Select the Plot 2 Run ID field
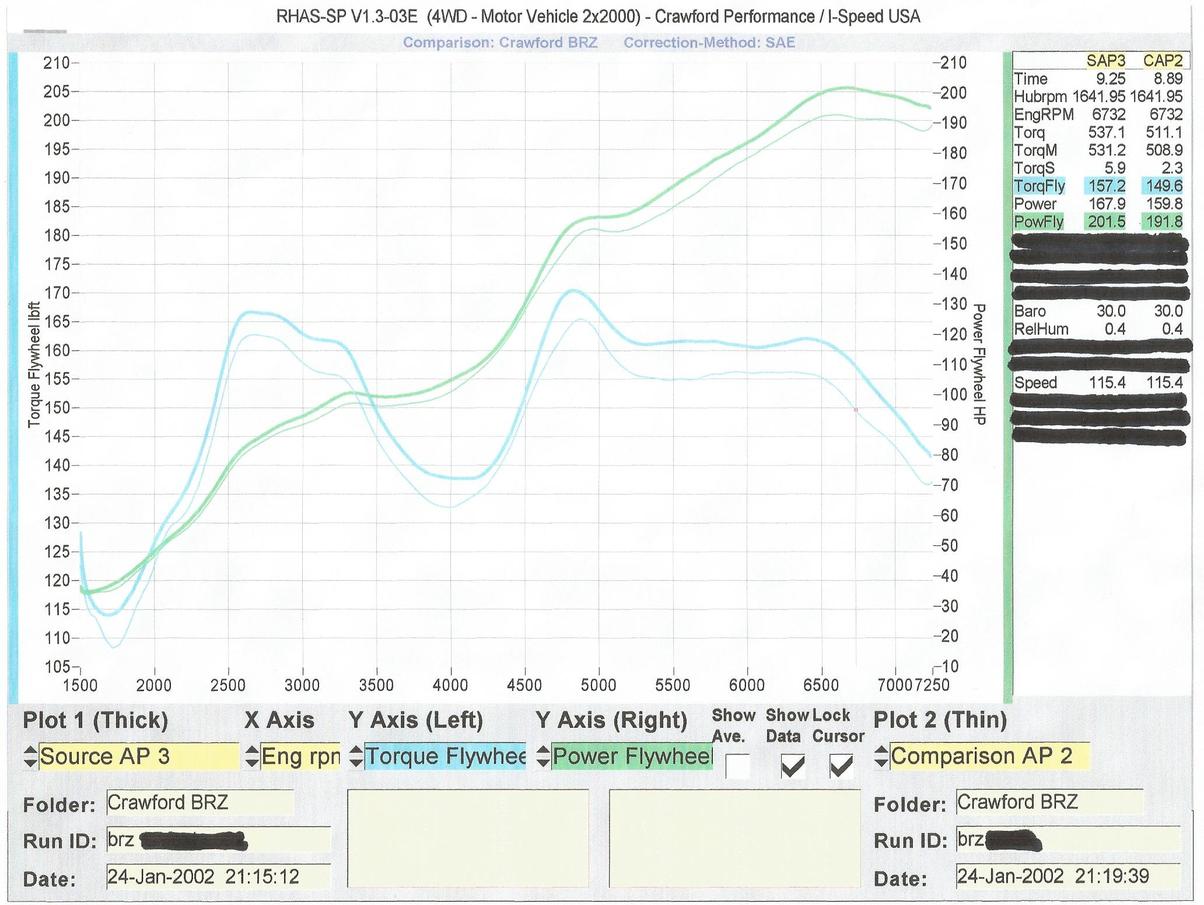This screenshot has height=905, width=1204. click(1048, 840)
